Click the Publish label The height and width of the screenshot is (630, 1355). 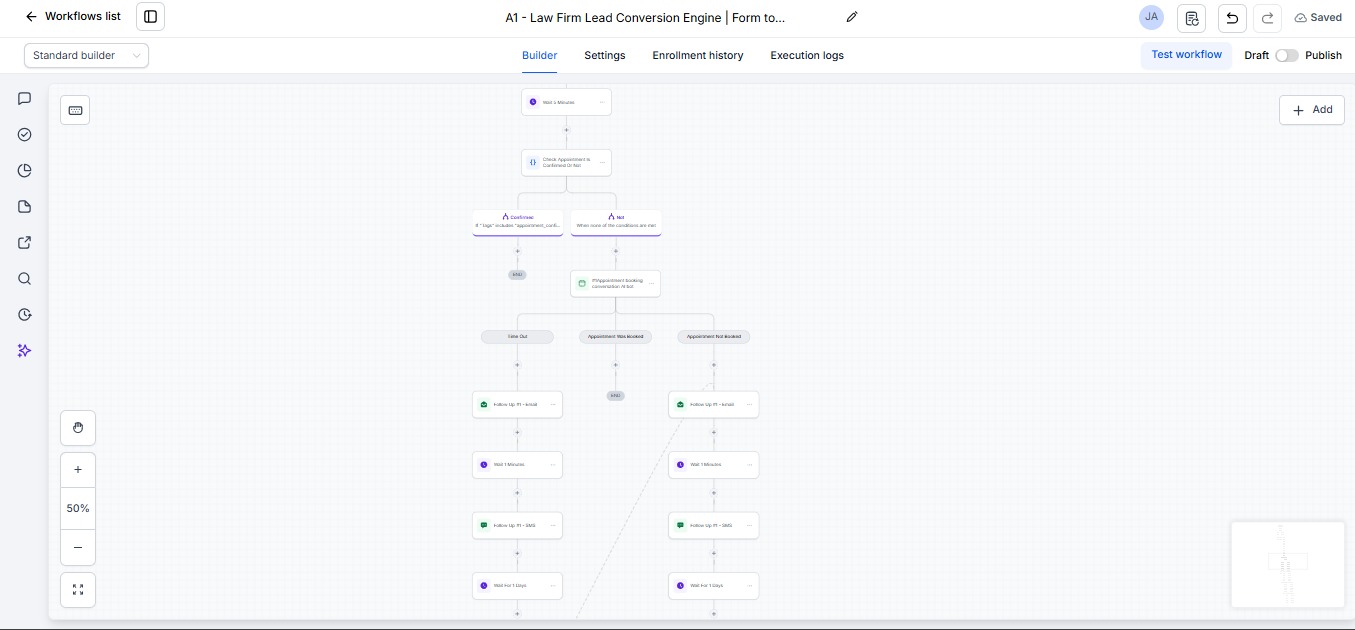click(1323, 56)
